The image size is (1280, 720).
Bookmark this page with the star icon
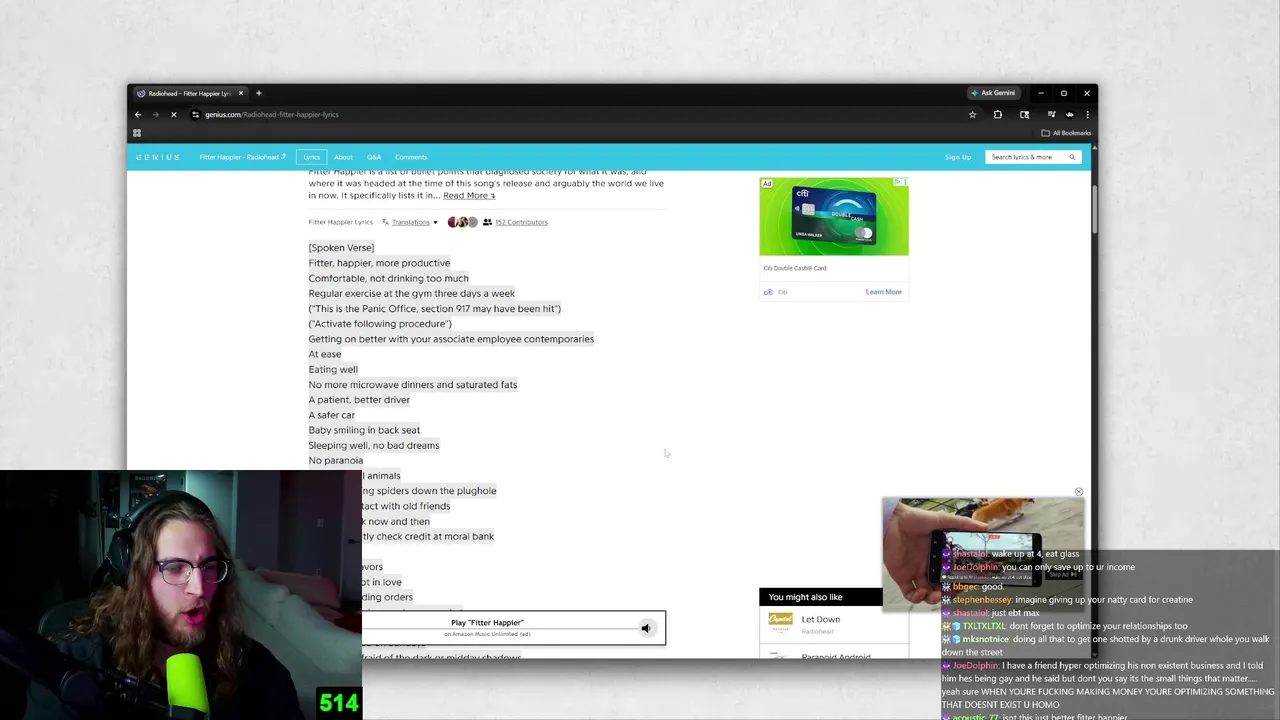pyautogui.click(x=972, y=114)
